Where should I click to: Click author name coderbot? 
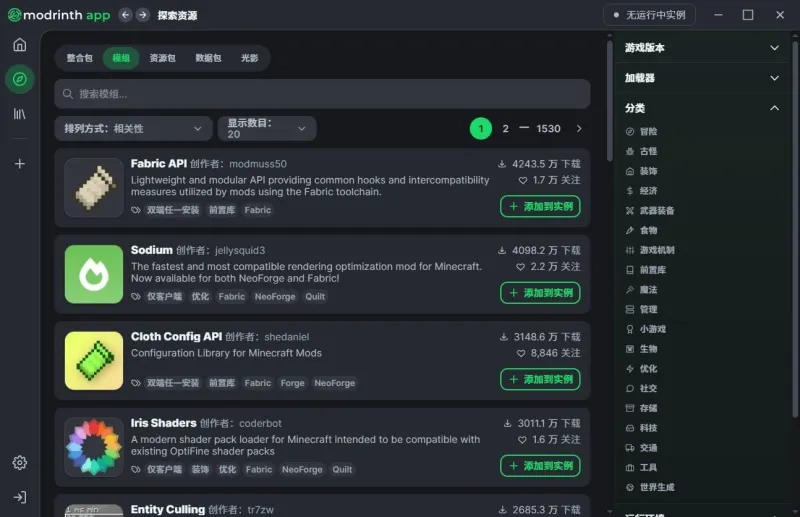[x=260, y=424]
